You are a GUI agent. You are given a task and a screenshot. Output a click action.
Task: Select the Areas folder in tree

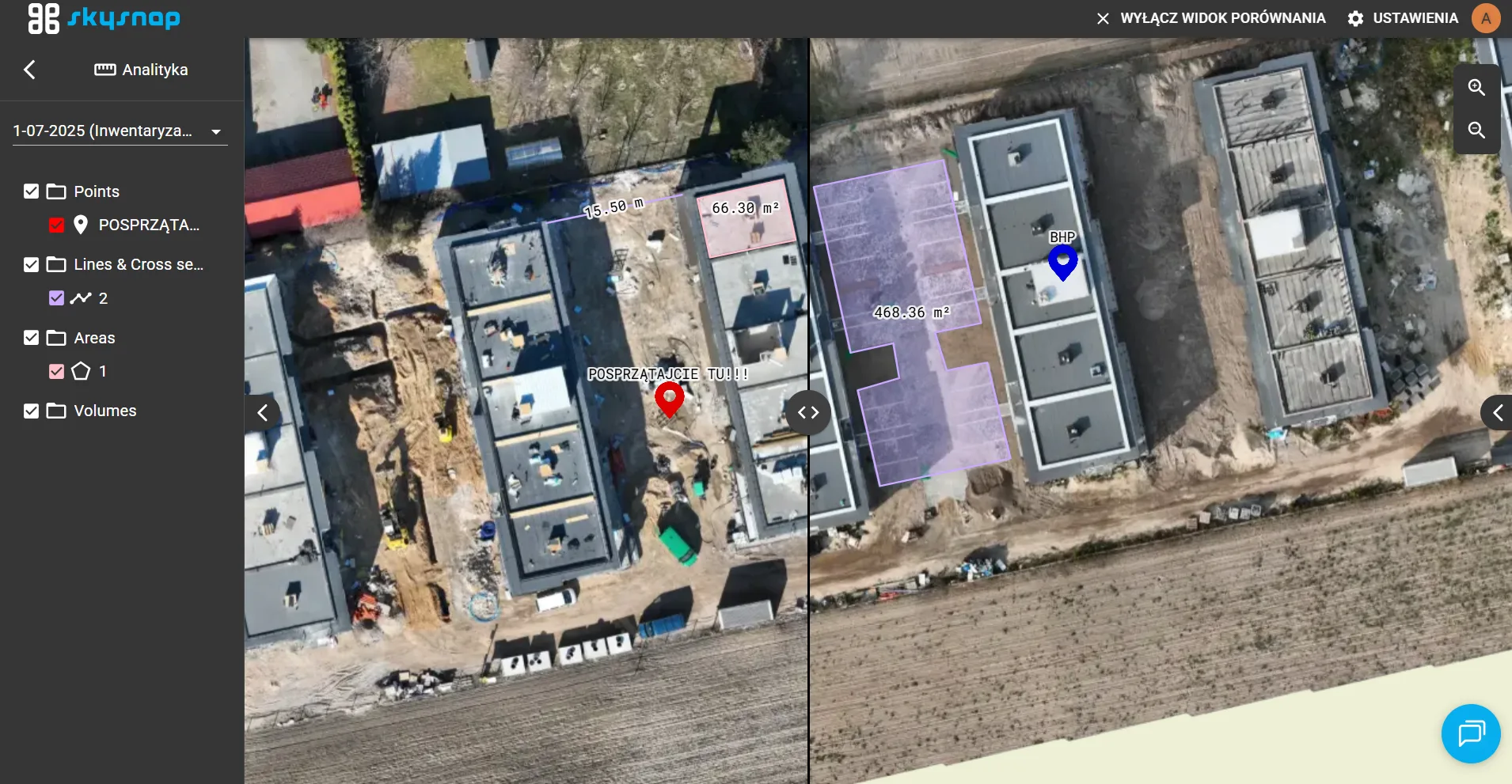click(x=94, y=338)
